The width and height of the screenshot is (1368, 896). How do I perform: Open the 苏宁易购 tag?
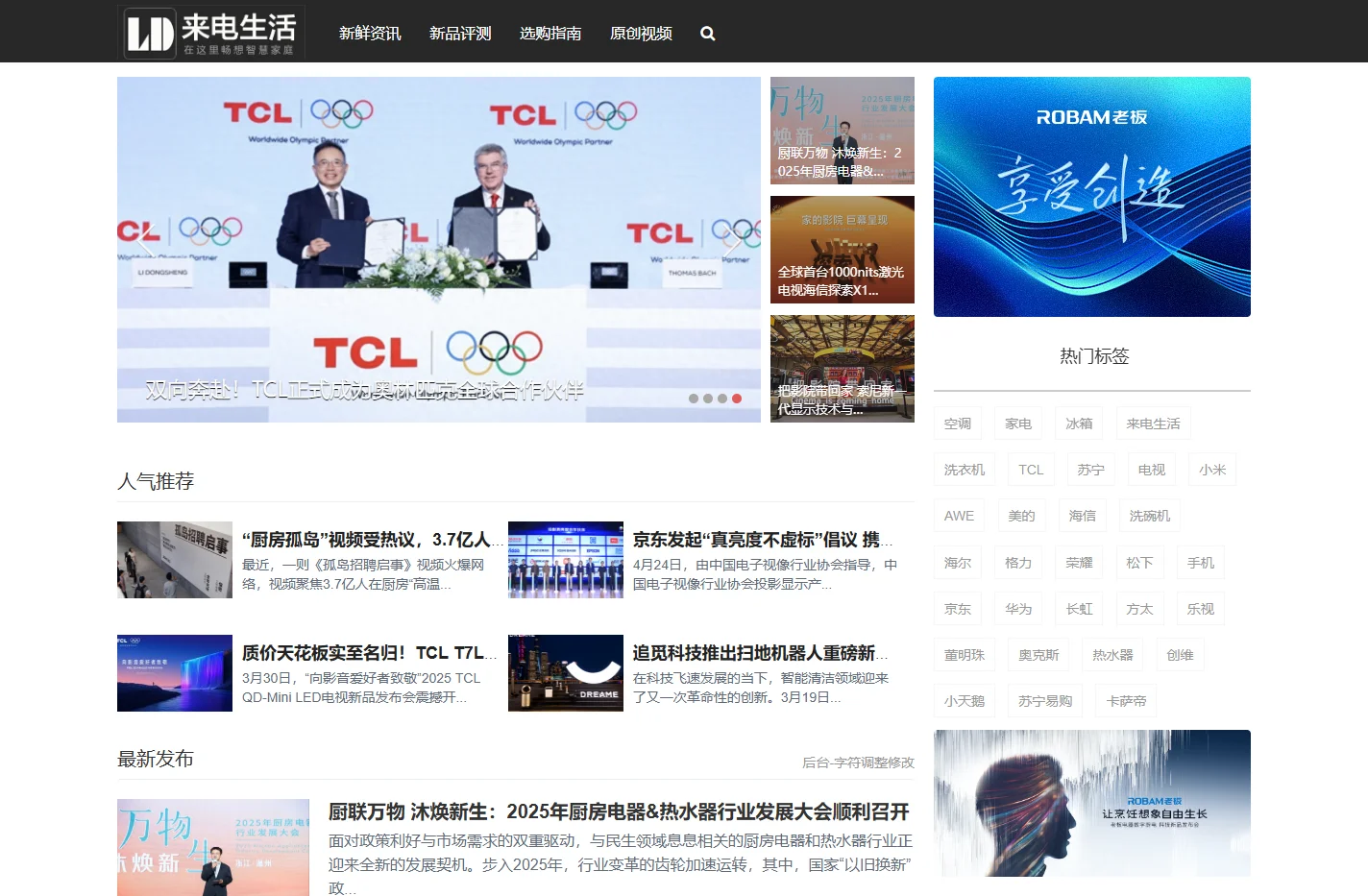pos(1045,701)
